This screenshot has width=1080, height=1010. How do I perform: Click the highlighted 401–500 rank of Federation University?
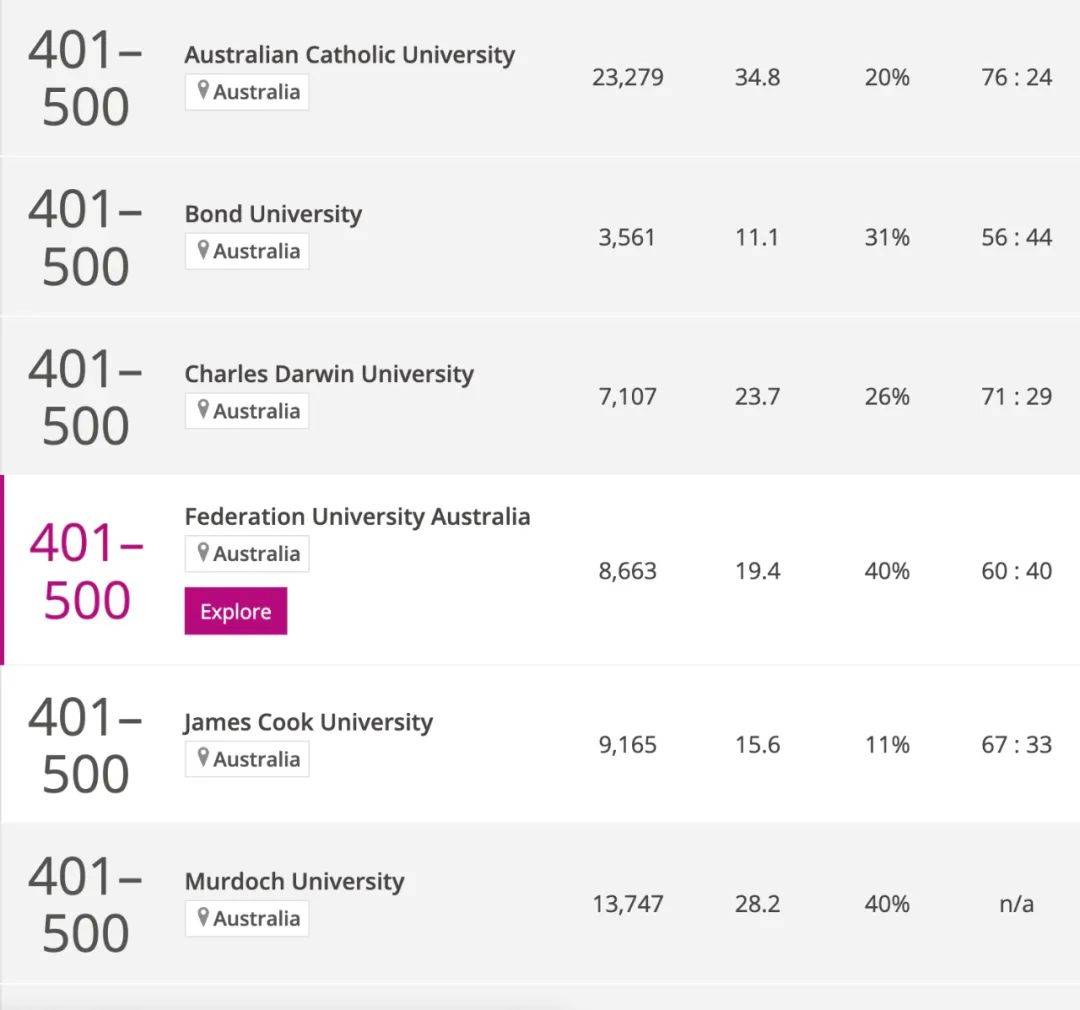tap(86, 571)
